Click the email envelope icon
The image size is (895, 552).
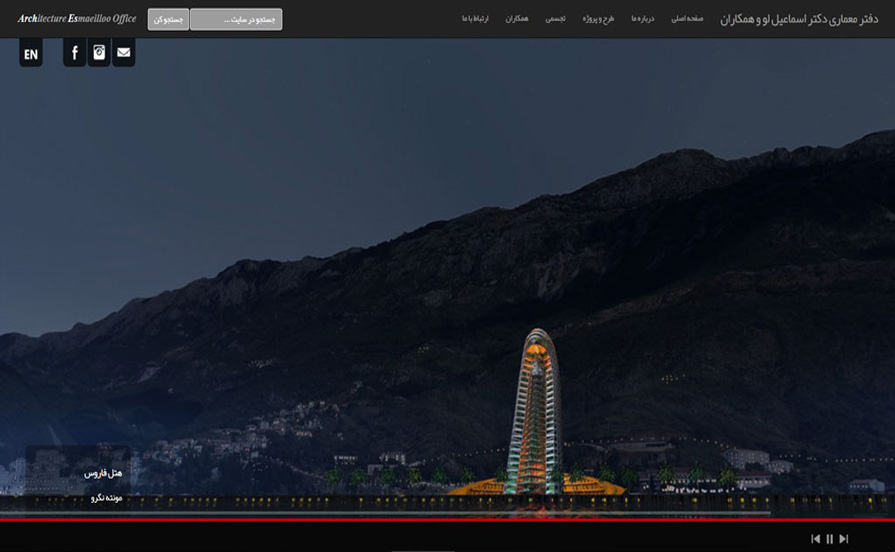point(123,53)
